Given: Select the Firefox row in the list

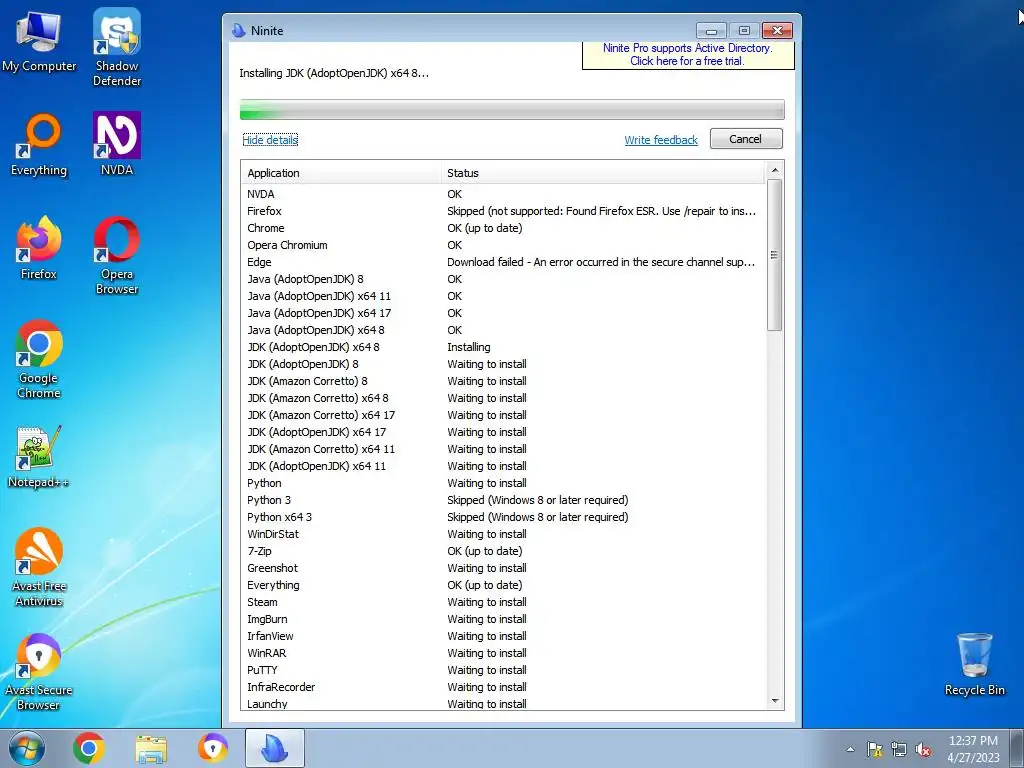Looking at the screenshot, I should pos(503,211).
